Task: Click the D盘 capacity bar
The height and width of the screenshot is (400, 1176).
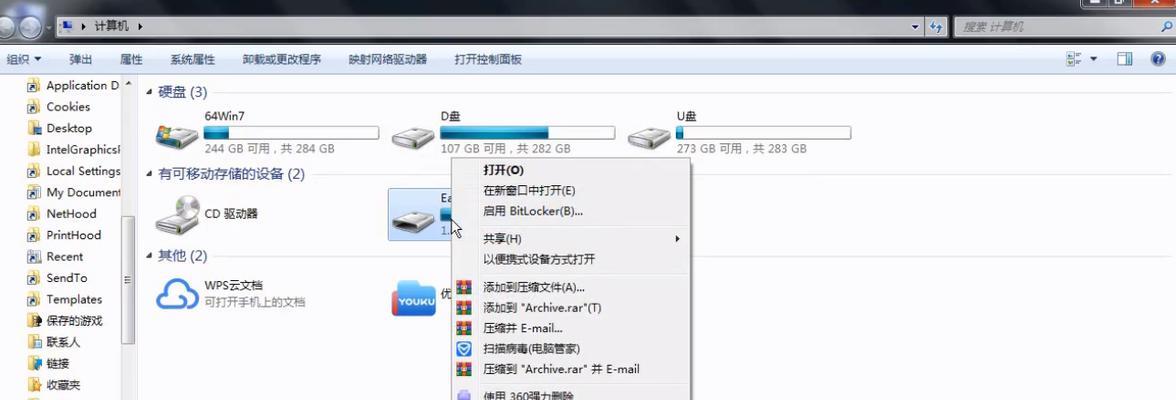Action: click(x=528, y=133)
